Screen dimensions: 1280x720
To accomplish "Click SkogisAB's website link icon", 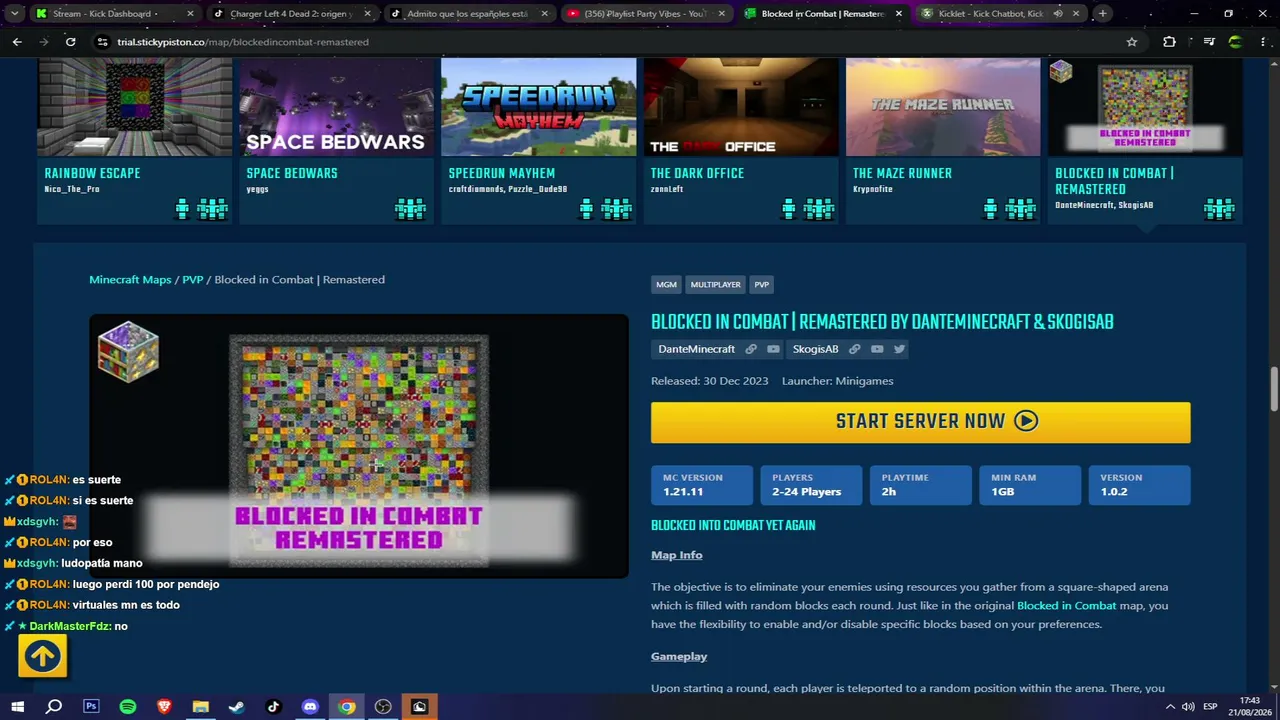I will [x=855, y=349].
